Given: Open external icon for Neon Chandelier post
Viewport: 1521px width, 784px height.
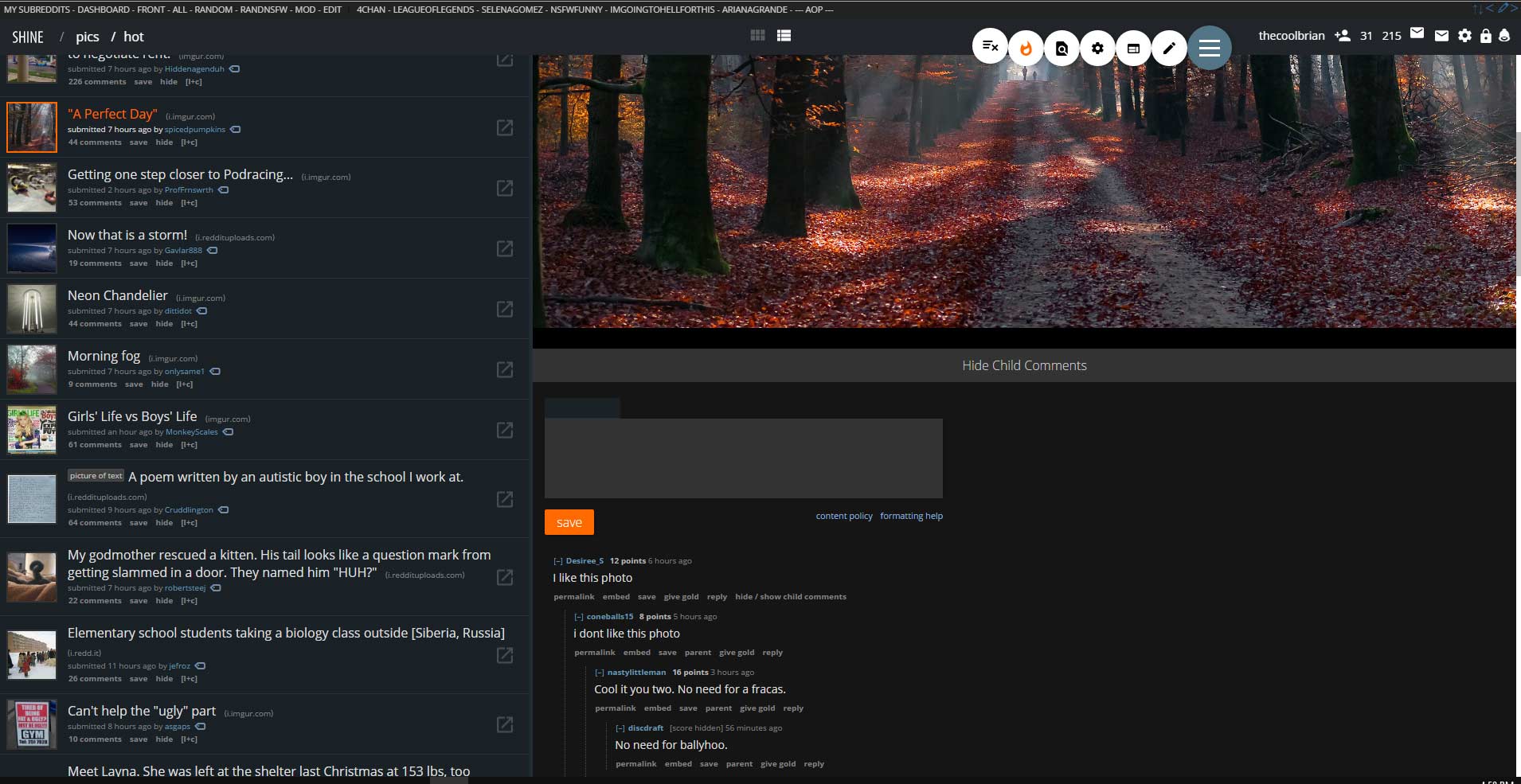Looking at the screenshot, I should tap(505, 309).
